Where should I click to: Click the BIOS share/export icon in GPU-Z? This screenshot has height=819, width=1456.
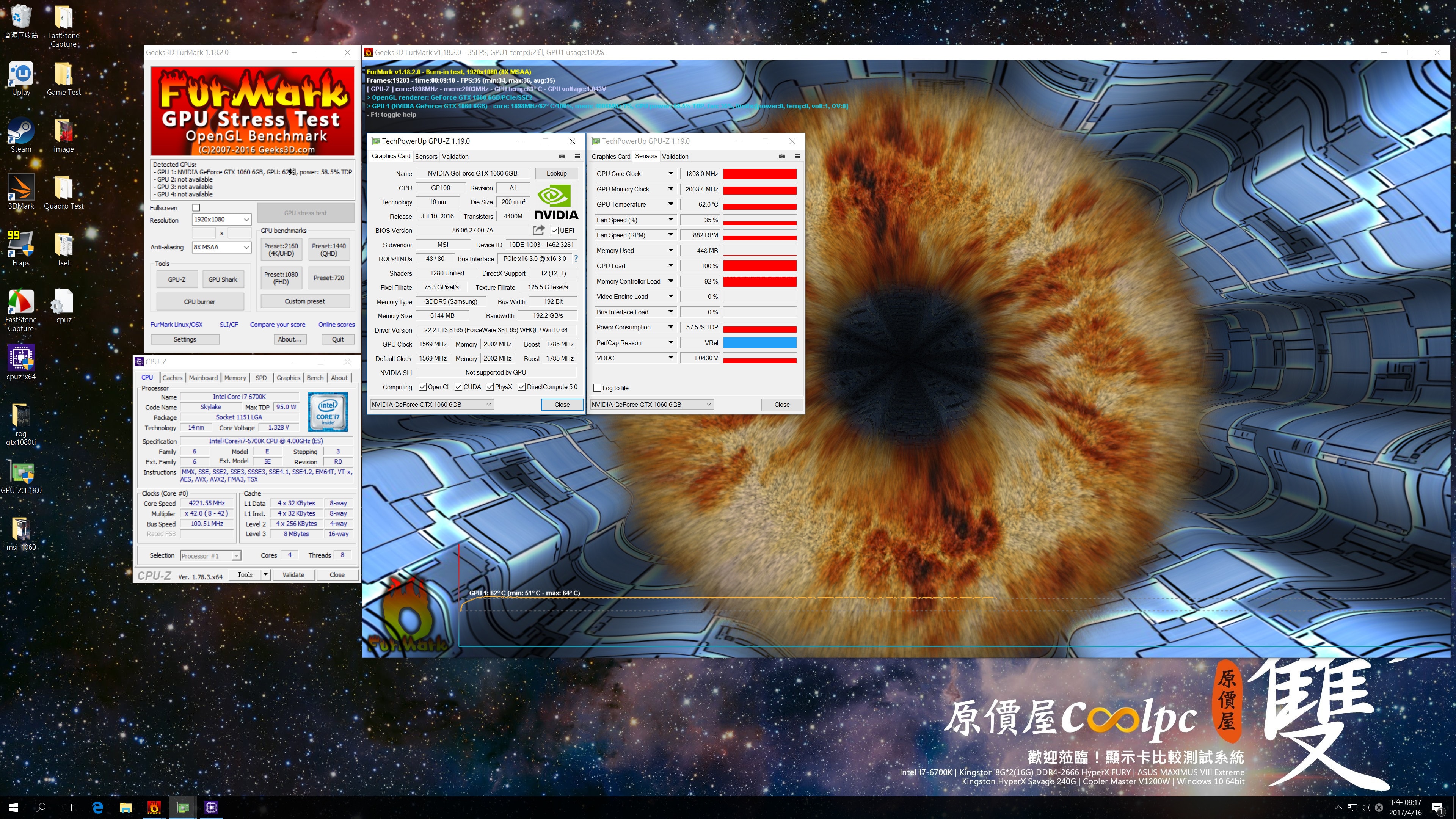539,230
